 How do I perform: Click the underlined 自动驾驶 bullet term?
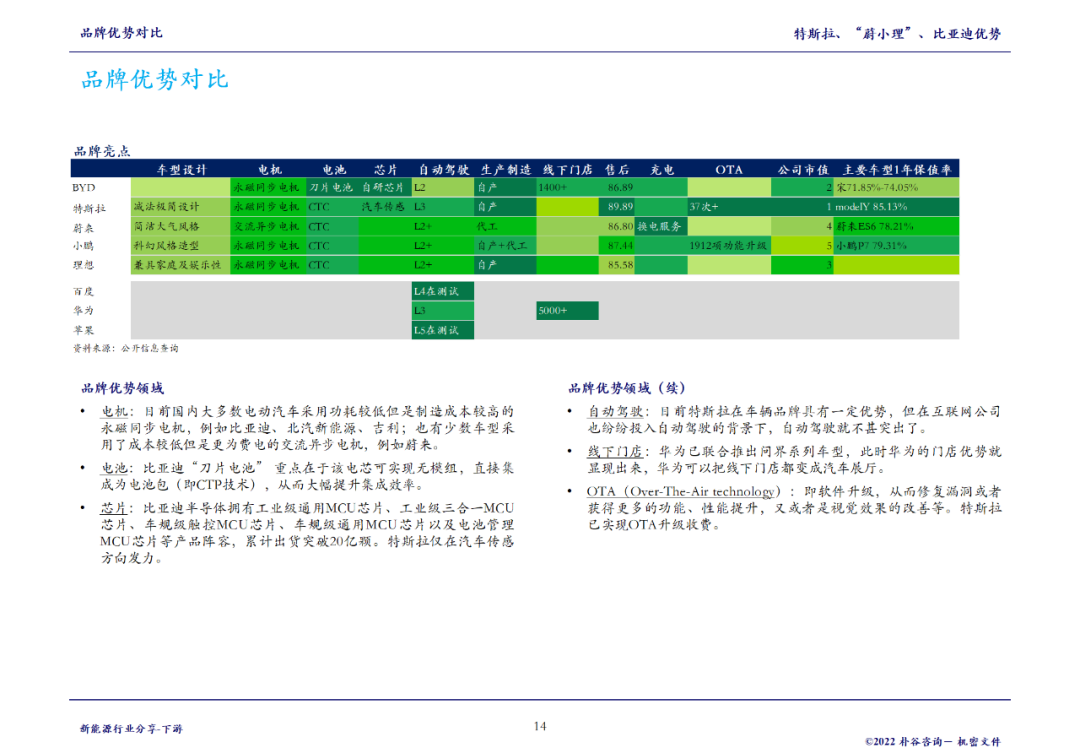point(614,412)
